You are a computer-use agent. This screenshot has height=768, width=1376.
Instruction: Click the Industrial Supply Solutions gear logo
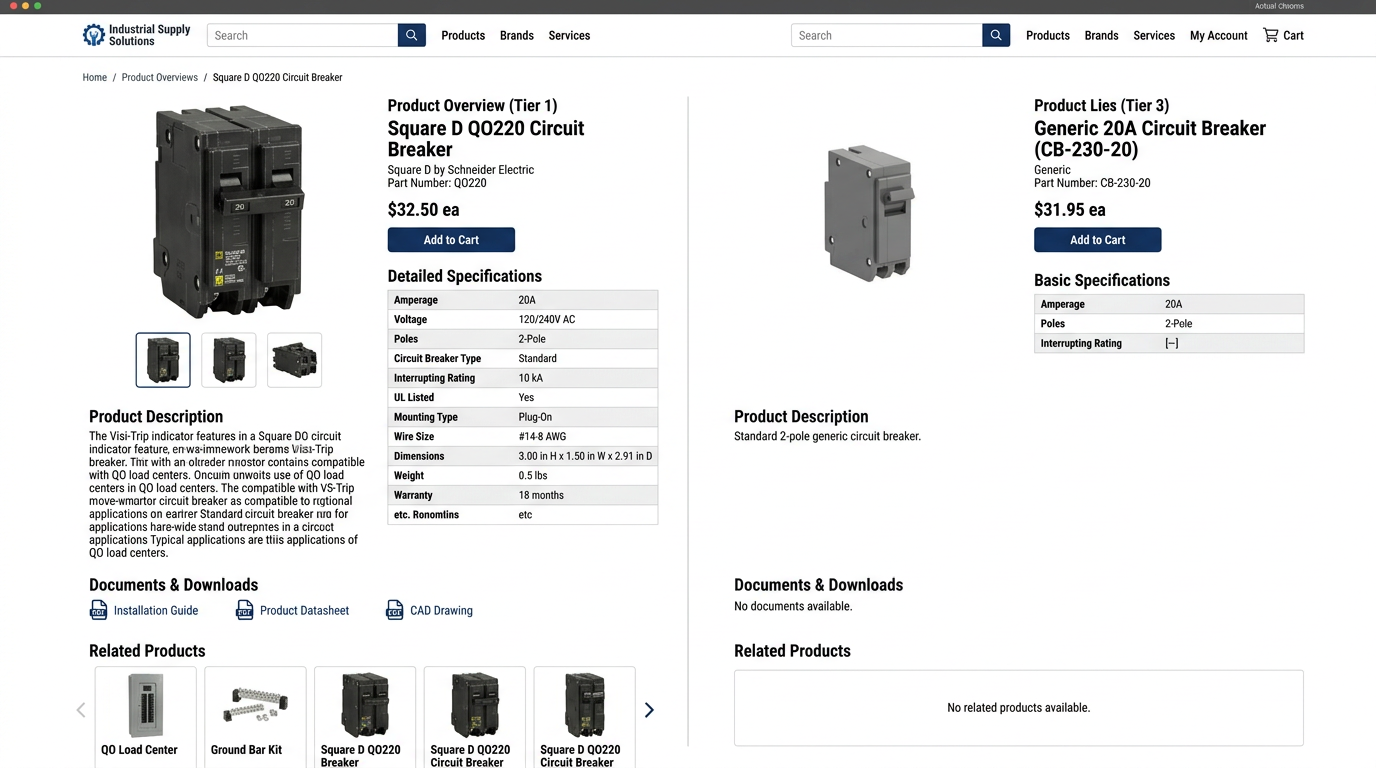point(94,35)
